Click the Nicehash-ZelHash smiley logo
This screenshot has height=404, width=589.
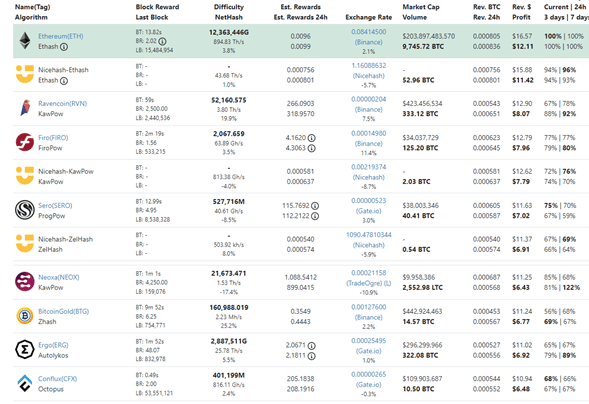(25, 243)
